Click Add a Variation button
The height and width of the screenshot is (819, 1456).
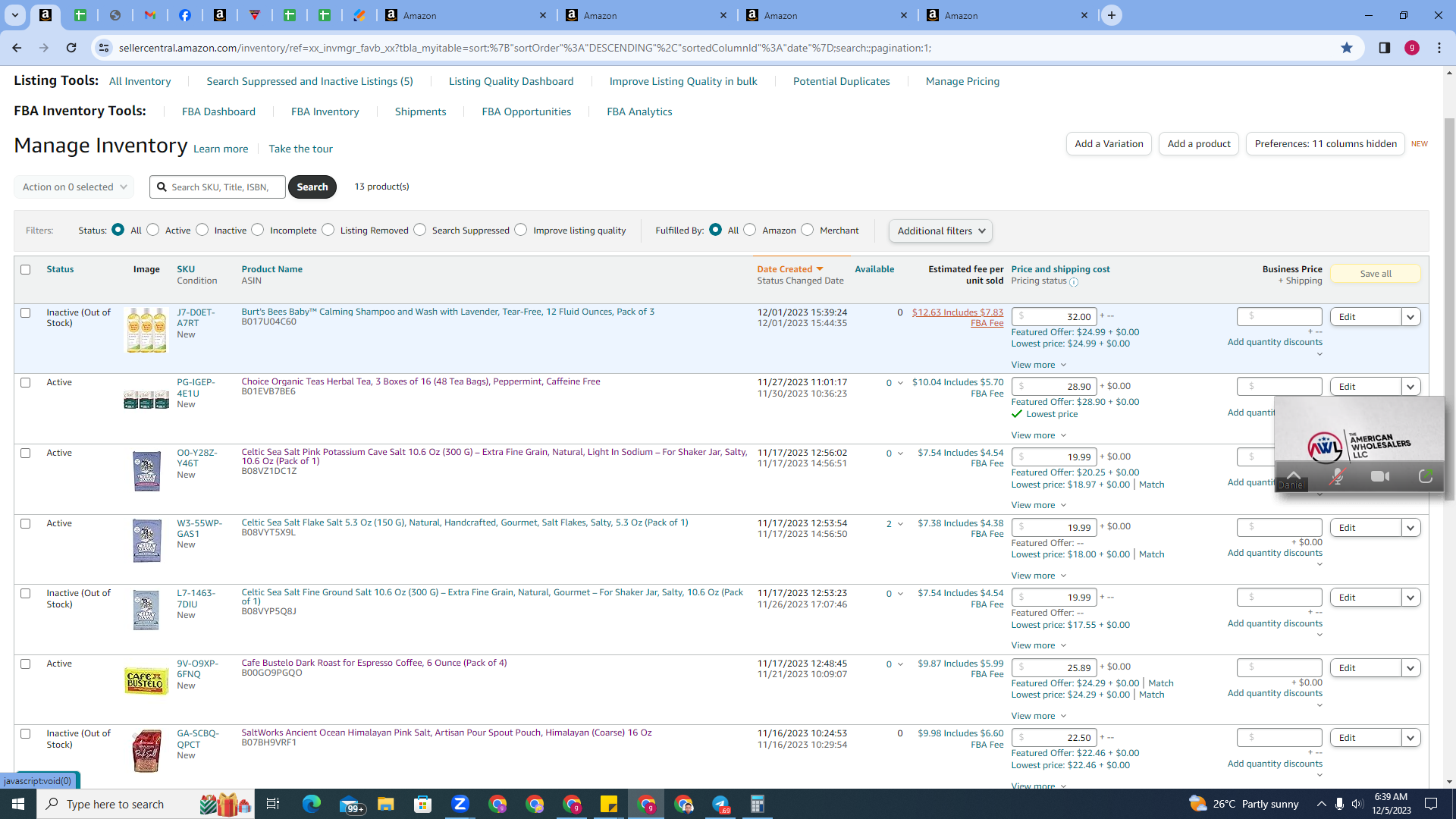[x=1109, y=144]
